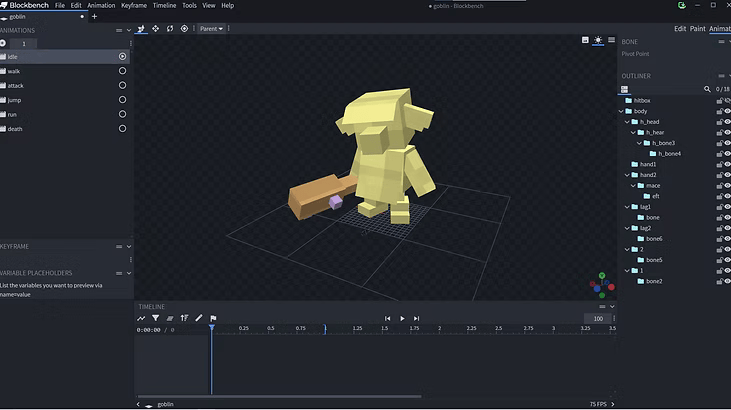Toggle playback circle for attack animation
731x410 pixels.
pos(122,85)
